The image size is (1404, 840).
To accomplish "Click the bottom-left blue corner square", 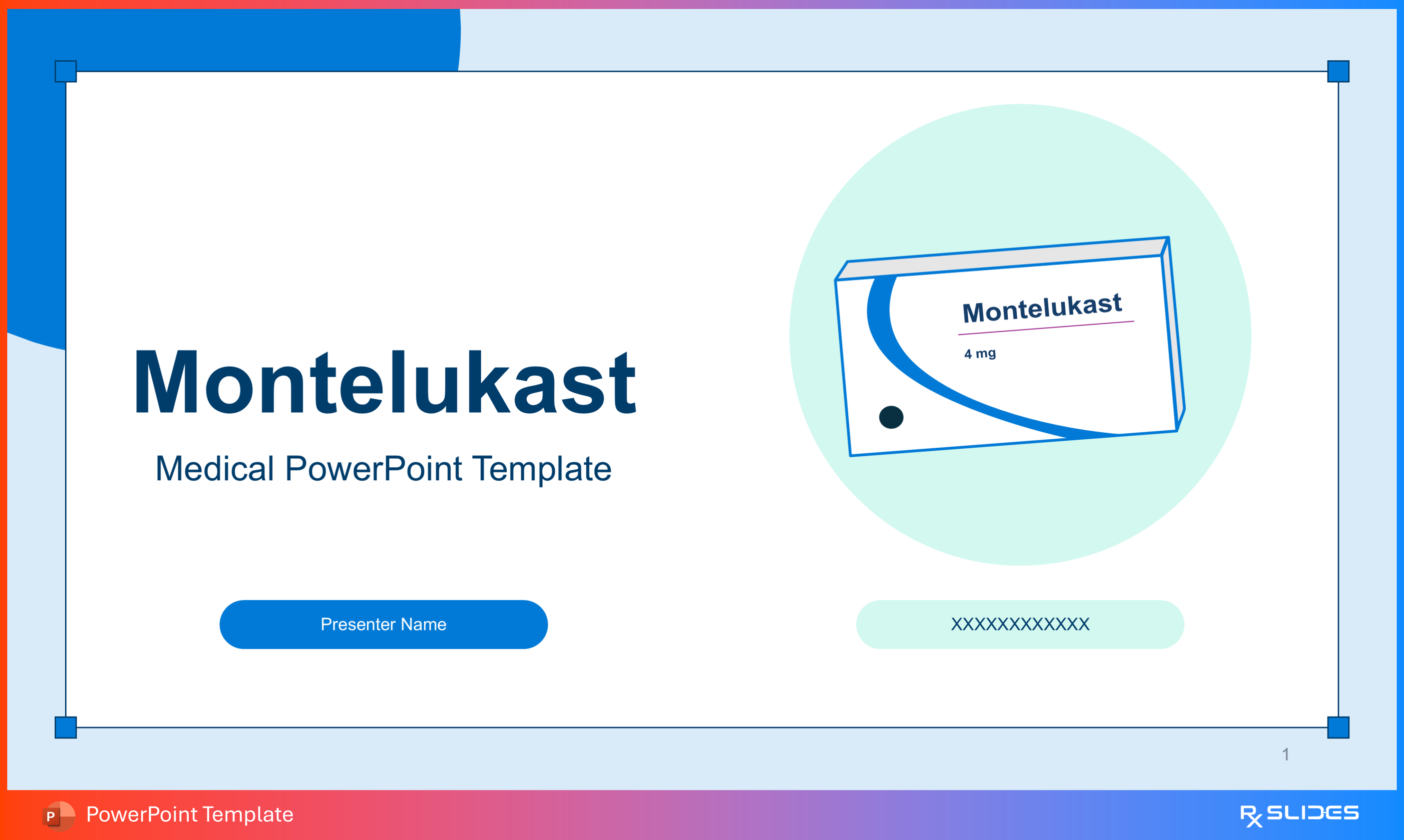I will coord(66,727).
